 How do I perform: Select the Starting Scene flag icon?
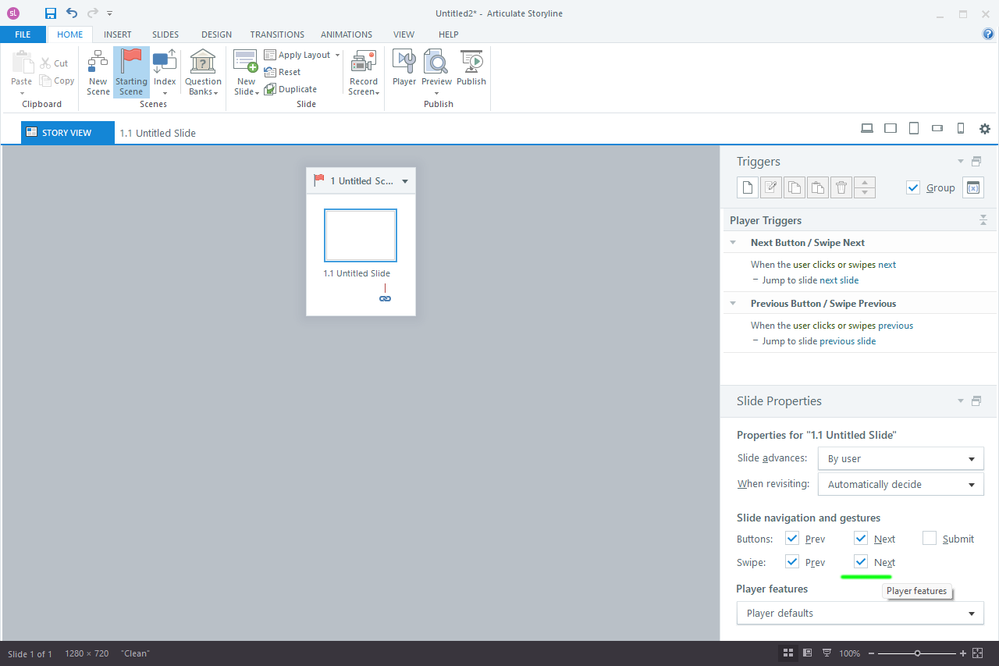click(131, 64)
